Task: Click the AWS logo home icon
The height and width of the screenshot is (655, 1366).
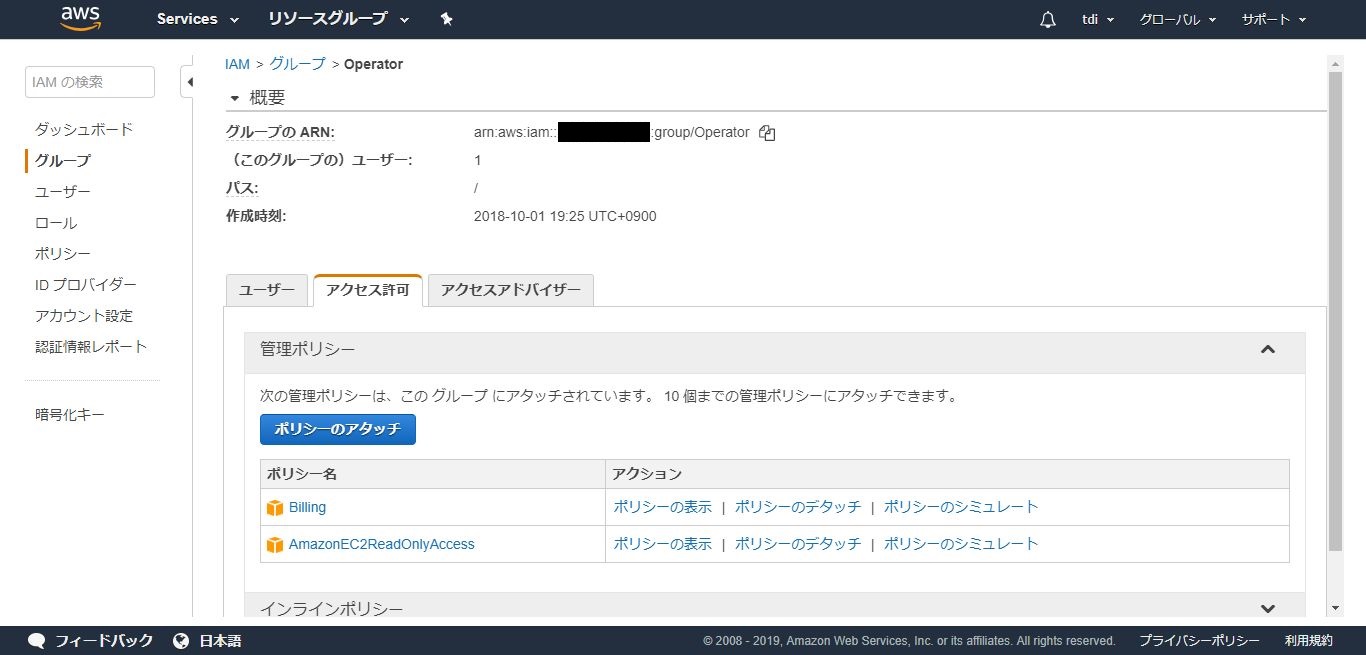Action: click(81, 19)
